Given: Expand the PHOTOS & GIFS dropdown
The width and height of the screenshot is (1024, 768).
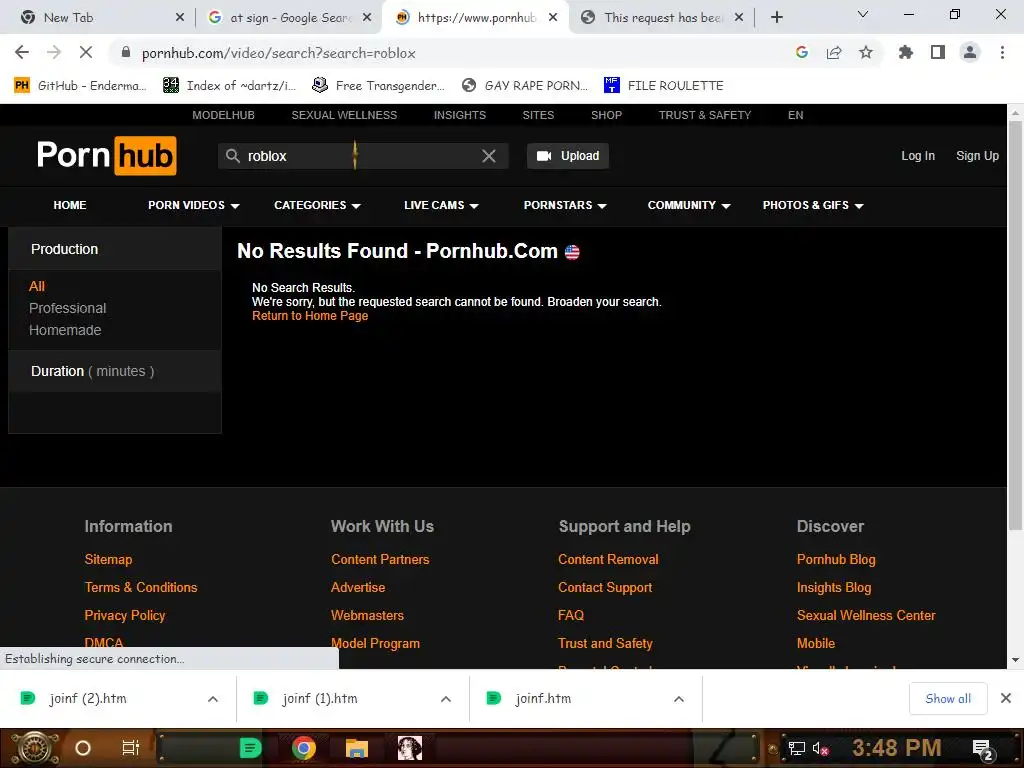Looking at the screenshot, I should click(x=813, y=205).
